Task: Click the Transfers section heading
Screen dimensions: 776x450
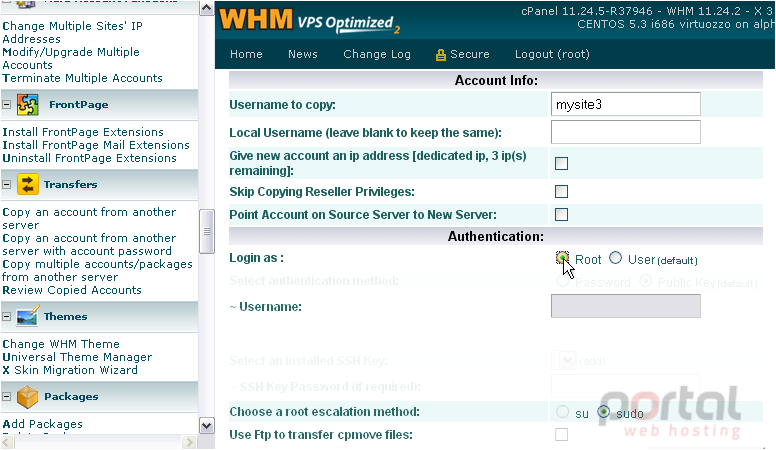Action: click(70, 184)
